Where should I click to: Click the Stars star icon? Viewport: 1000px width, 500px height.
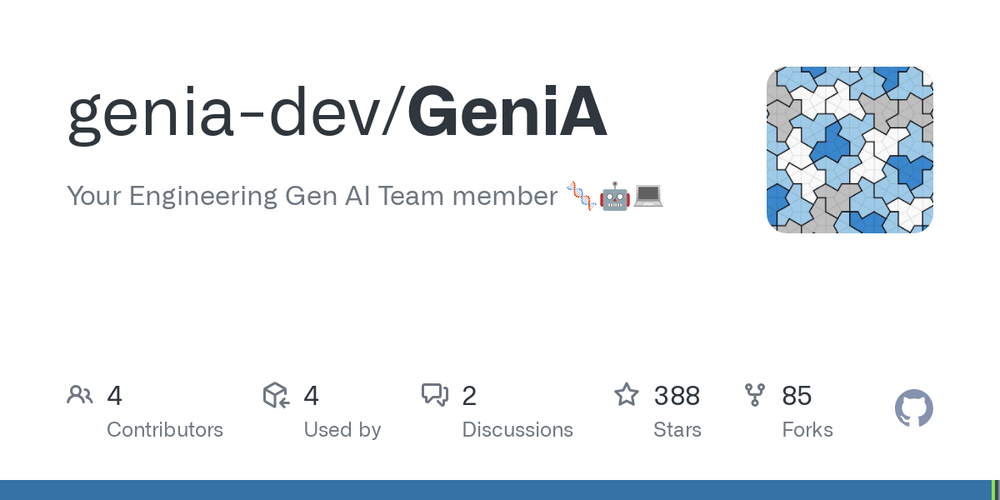click(x=626, y=395)
